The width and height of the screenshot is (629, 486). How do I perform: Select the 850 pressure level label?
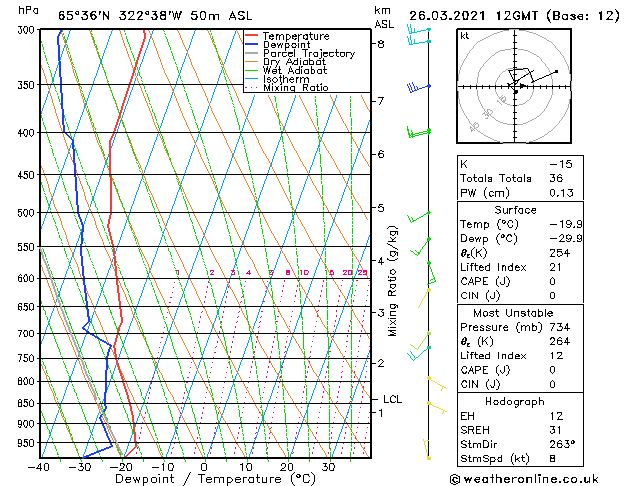(28, 403)
